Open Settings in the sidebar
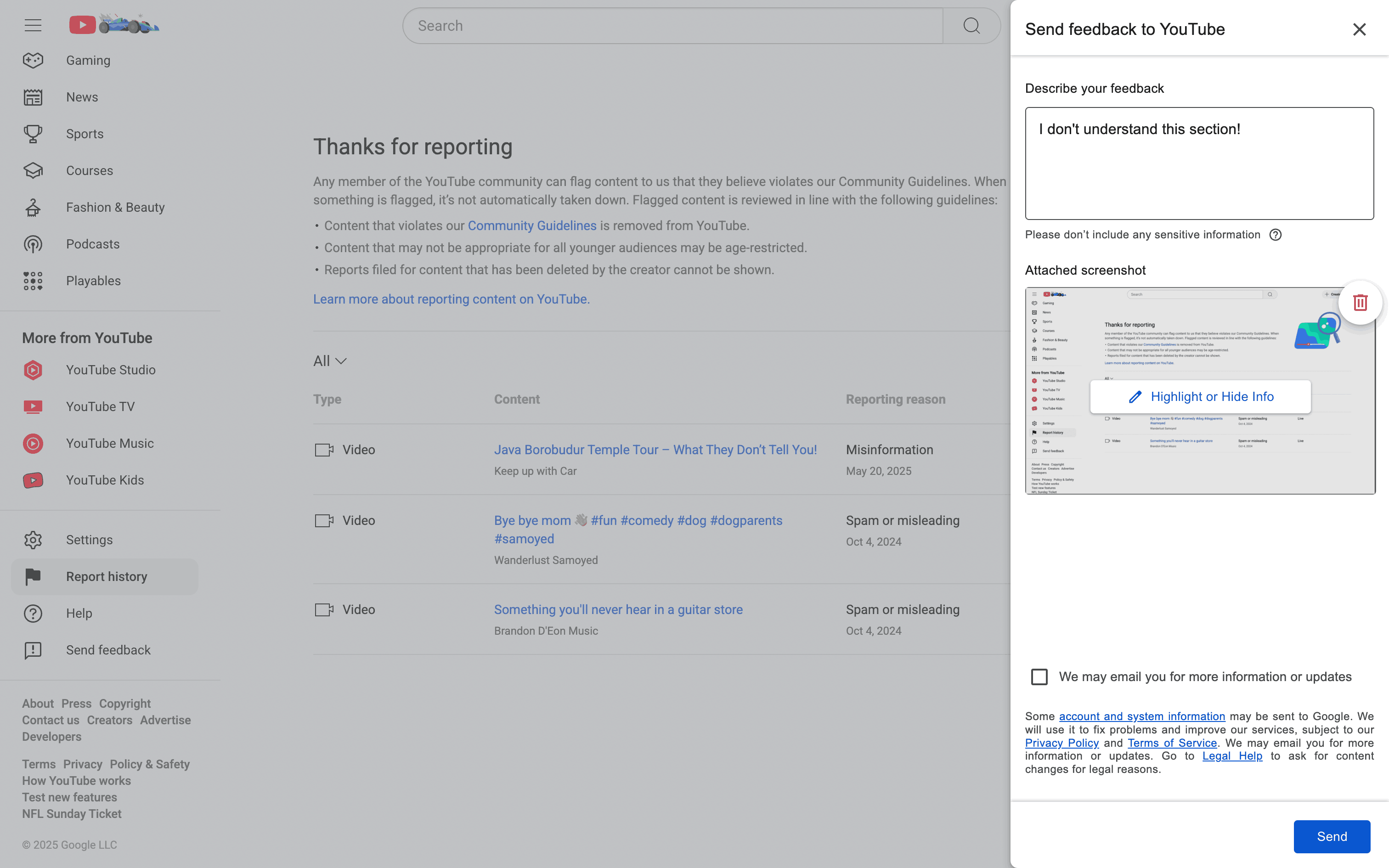 tap(89, 540)
